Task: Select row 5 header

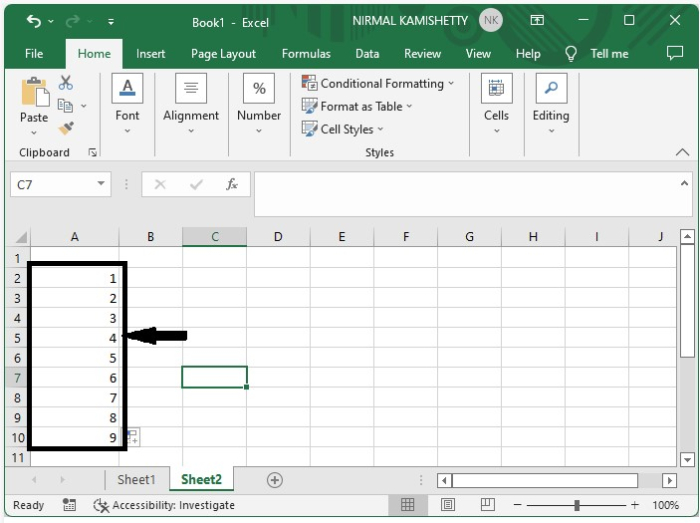Action: (17, 338)
